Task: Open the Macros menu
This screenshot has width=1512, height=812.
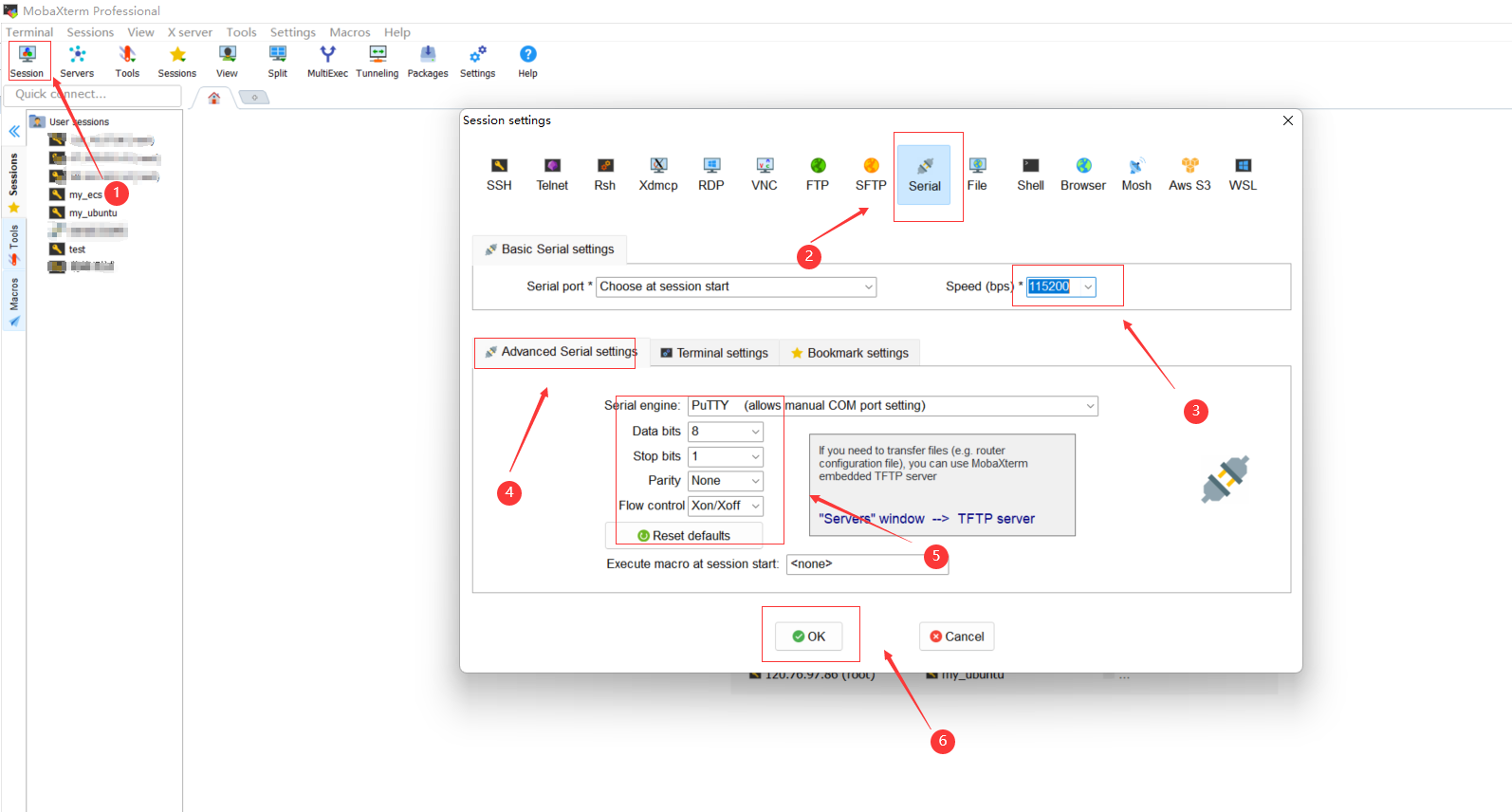Action: click(x=350, y=32)
